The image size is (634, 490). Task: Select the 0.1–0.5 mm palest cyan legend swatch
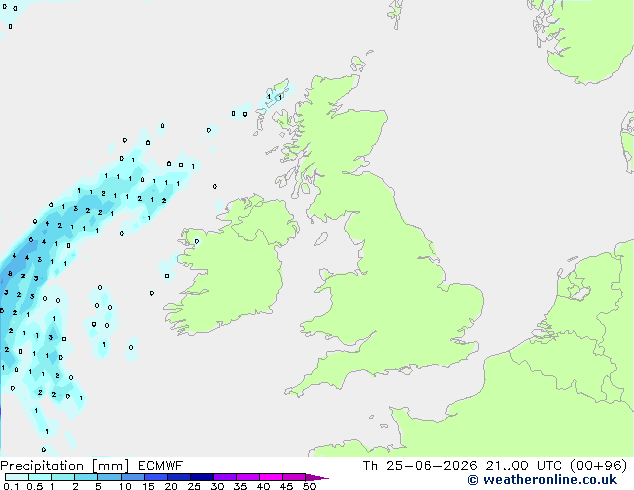pyautogui.click(x=17, y=477)
